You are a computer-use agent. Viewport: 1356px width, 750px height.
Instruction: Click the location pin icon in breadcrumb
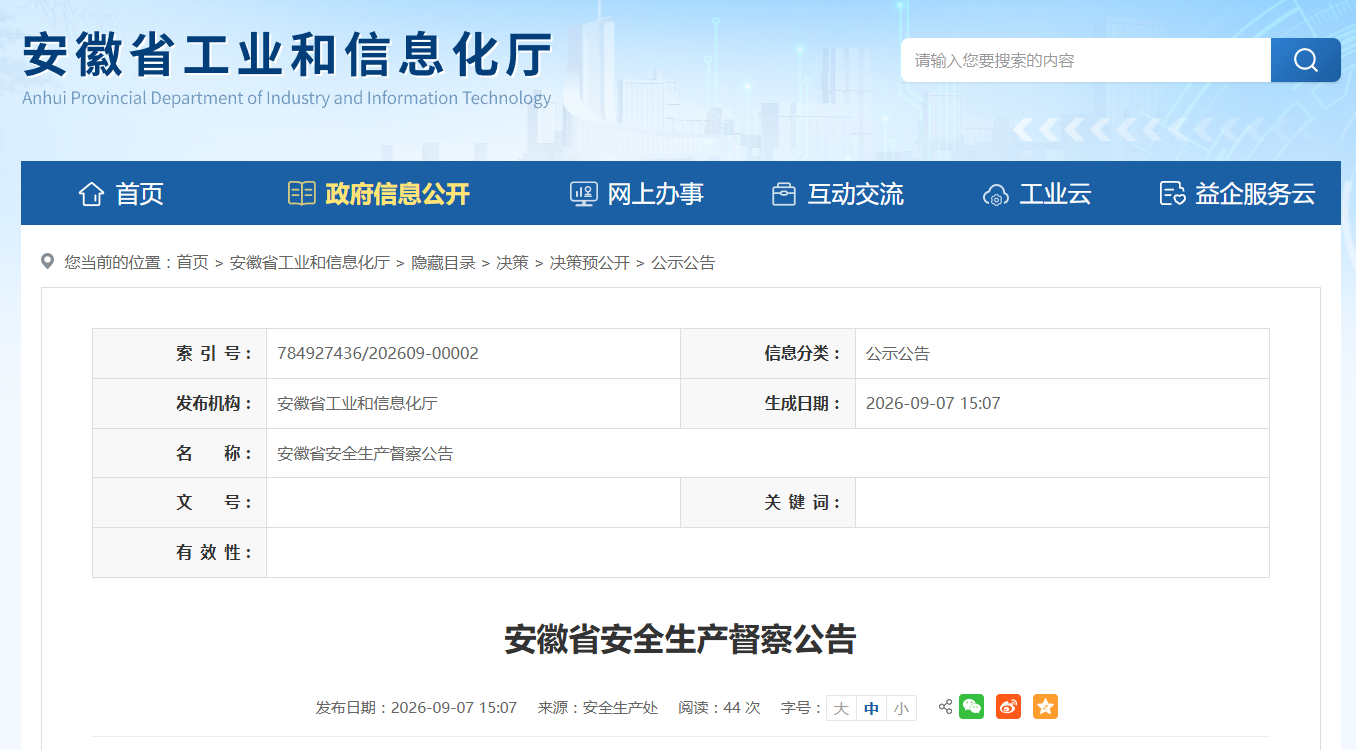47,262
